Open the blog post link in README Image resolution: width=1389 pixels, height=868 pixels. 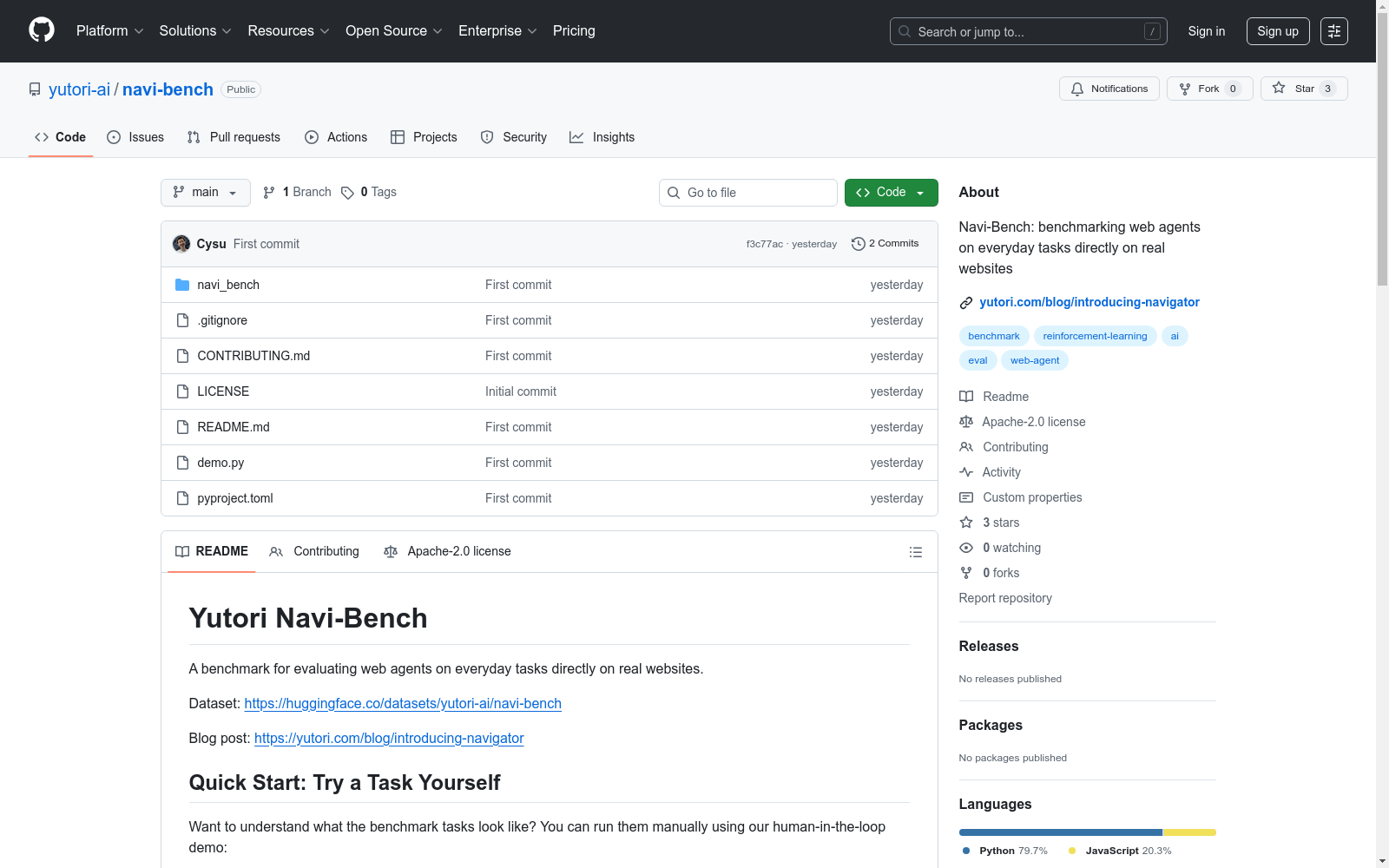click(x=389, y=739)
